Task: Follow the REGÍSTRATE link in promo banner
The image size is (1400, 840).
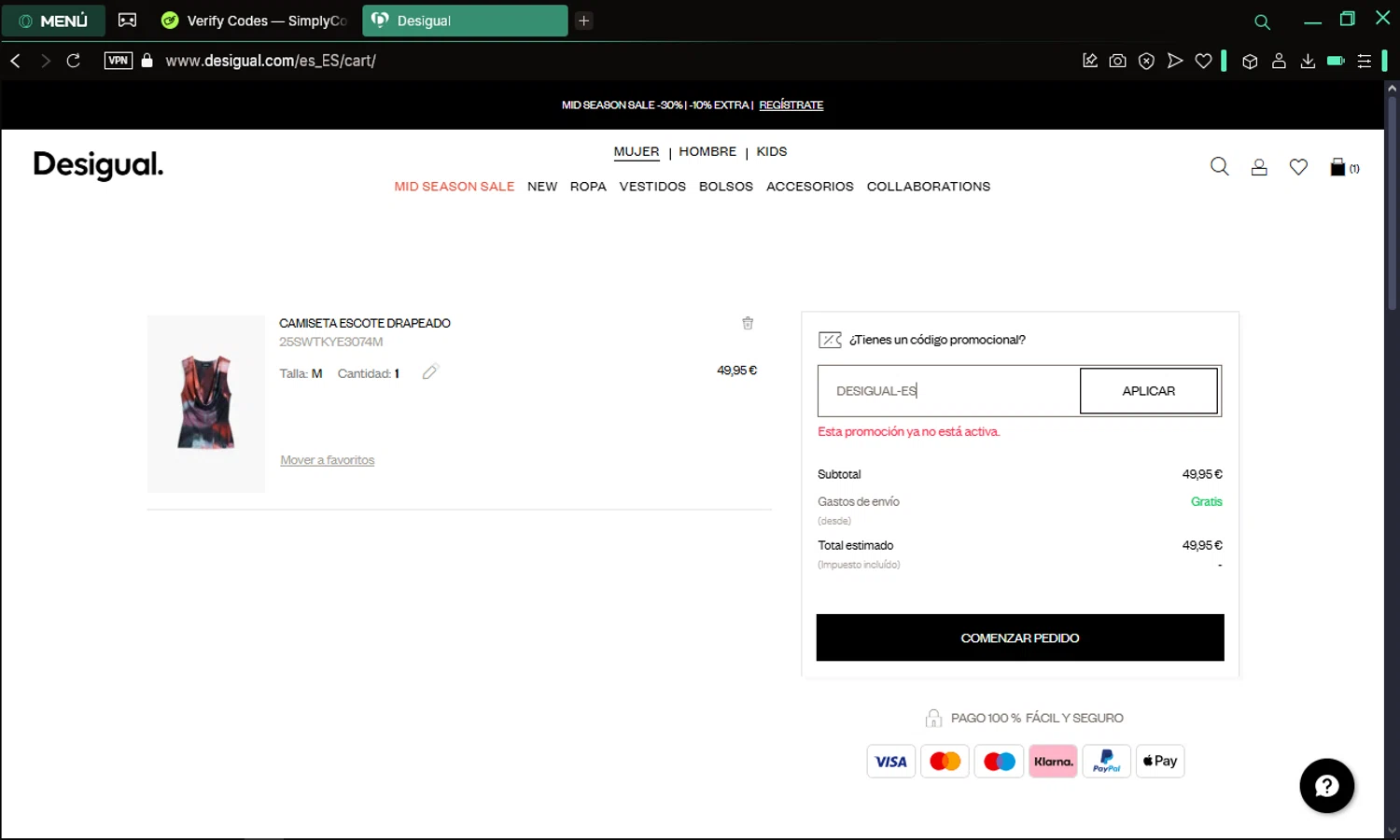Action: (791, 105)
